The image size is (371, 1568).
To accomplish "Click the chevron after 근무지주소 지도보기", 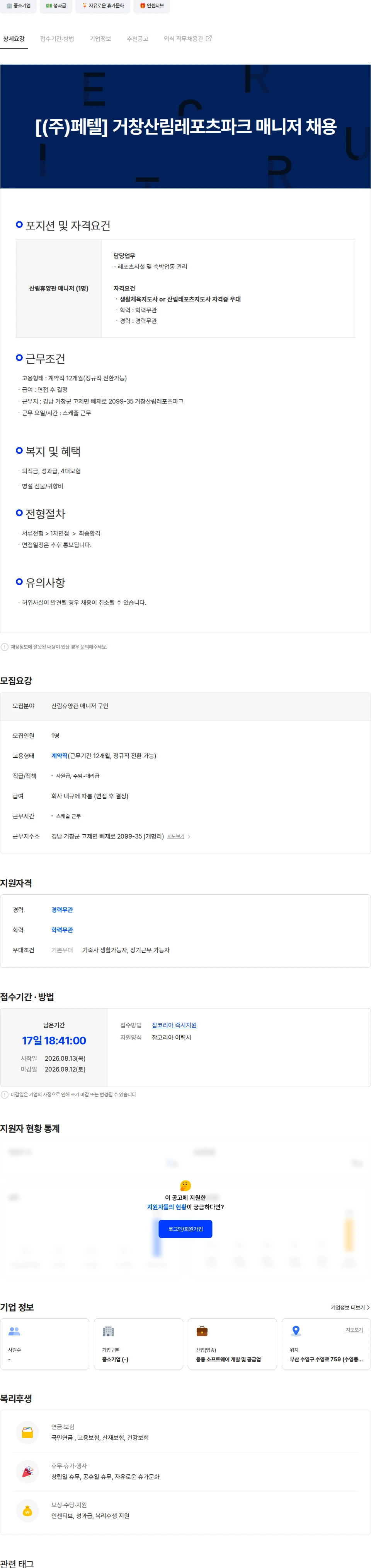I will tap(189, 836).
